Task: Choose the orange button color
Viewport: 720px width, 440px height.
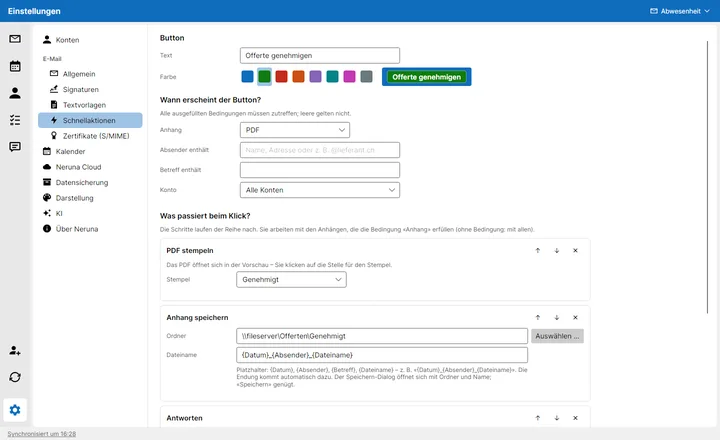Action: [298, 77]
